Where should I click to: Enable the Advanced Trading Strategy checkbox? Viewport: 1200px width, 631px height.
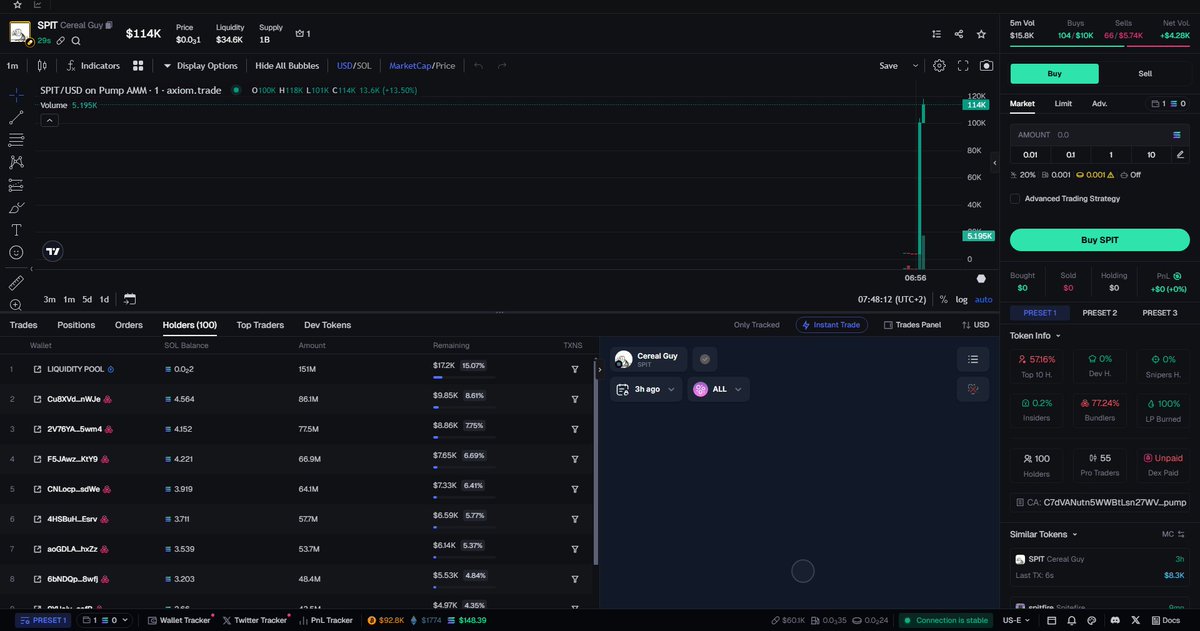pyautogui.click(x=1015, y=199)
